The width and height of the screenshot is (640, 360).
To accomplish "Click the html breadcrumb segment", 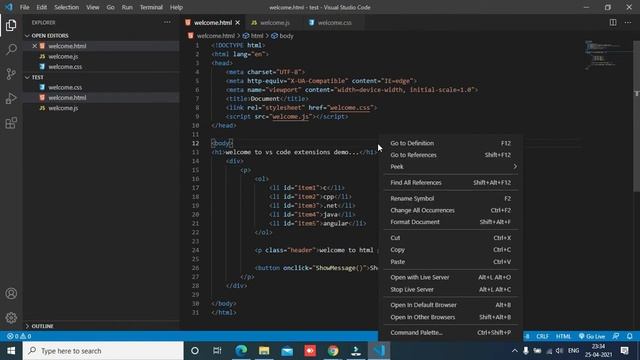I will pos(253,36).
